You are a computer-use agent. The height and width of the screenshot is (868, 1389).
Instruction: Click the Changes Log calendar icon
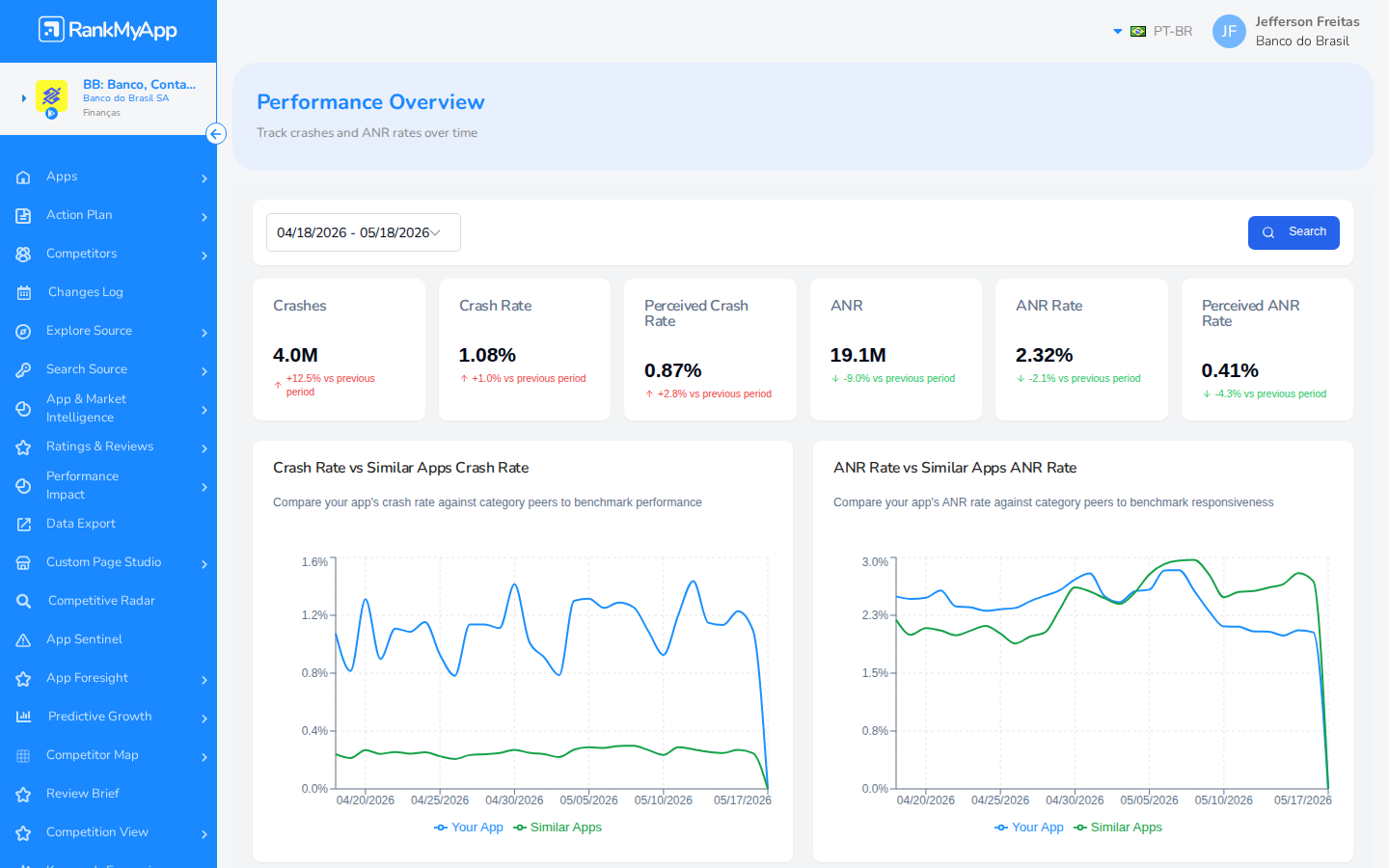(x=24, y=293)
